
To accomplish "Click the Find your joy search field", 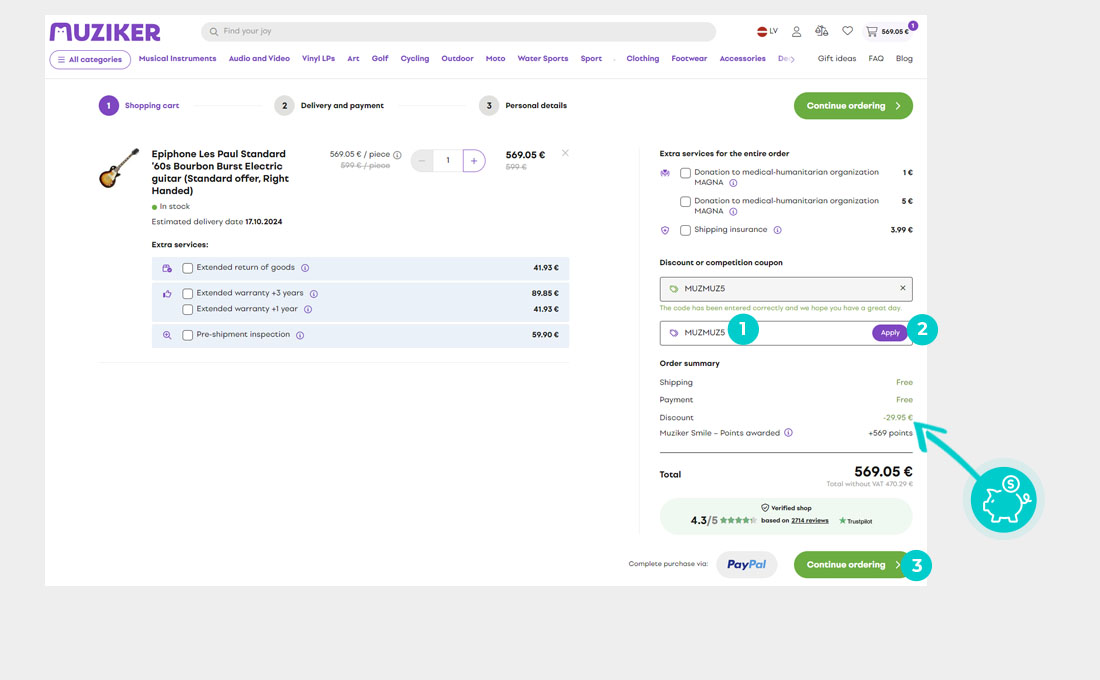I will click(460, 32).
